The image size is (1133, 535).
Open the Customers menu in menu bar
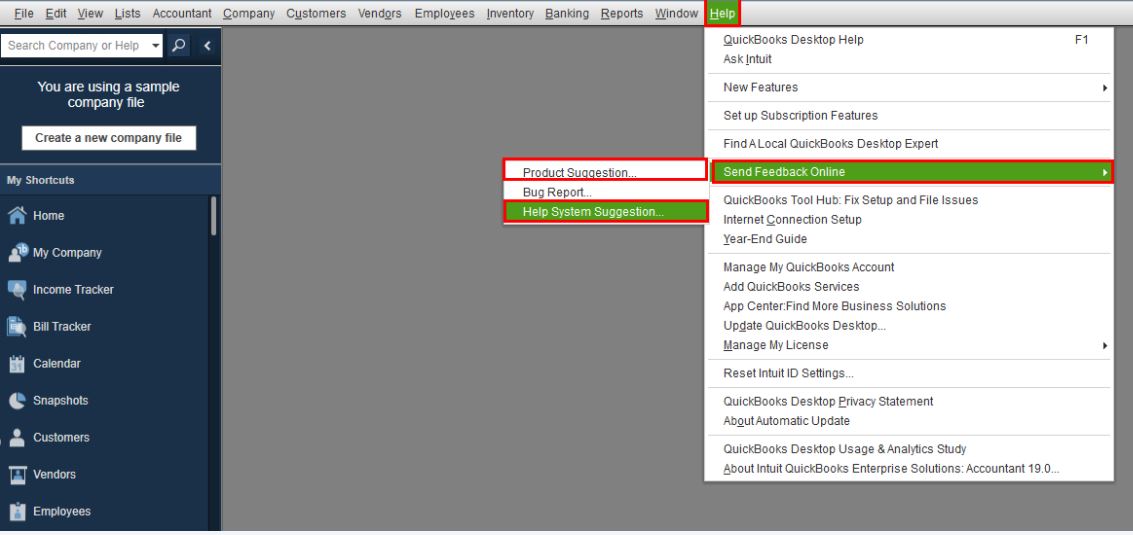point(316,13)
